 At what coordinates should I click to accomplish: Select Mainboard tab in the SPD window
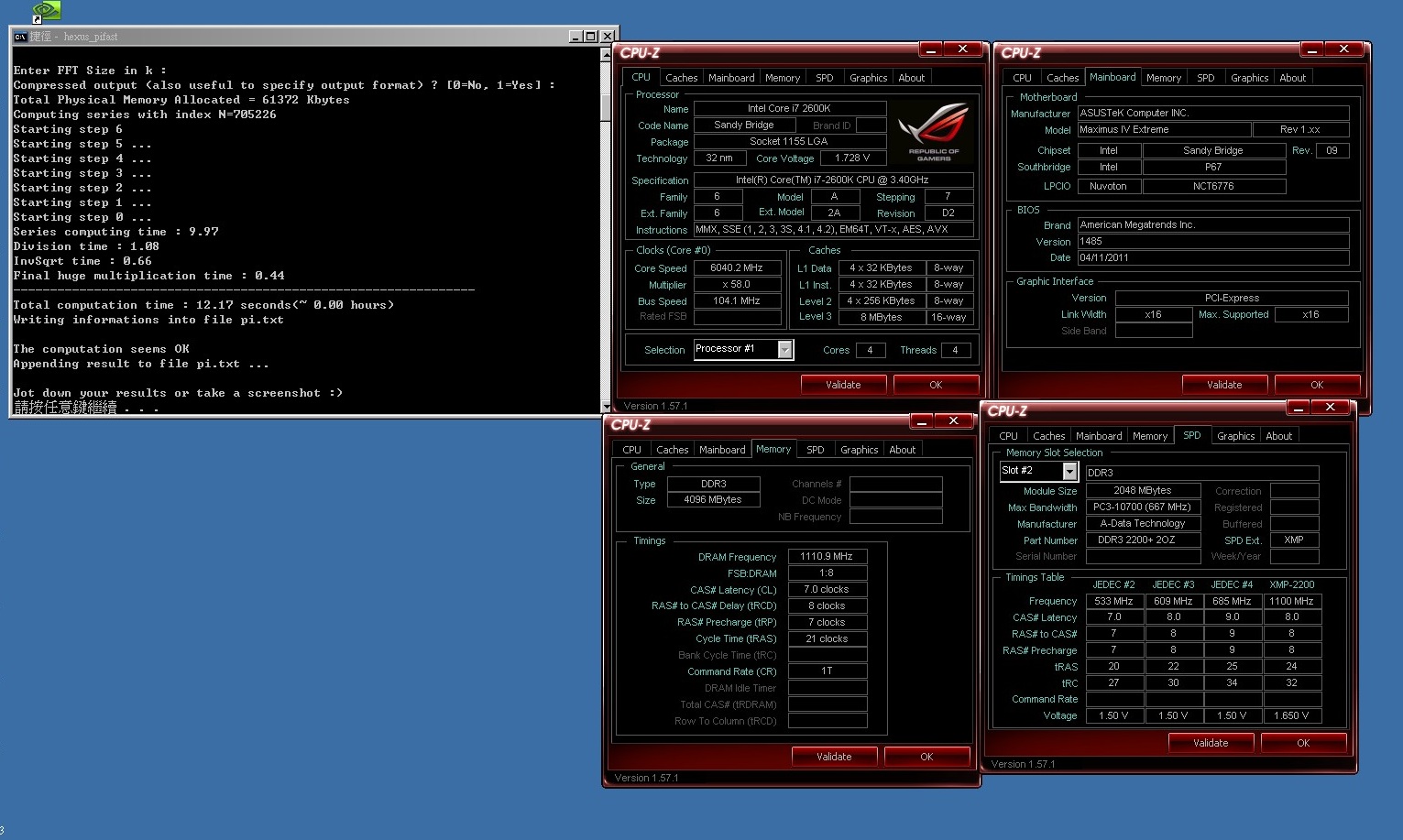click(1099, 436)
